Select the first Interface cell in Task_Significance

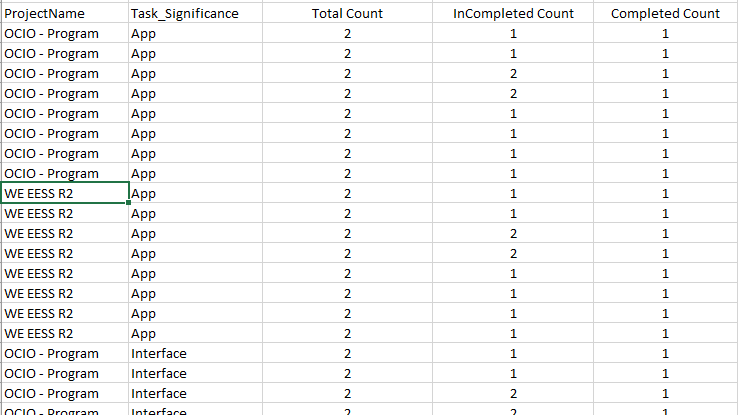(195, 353)
